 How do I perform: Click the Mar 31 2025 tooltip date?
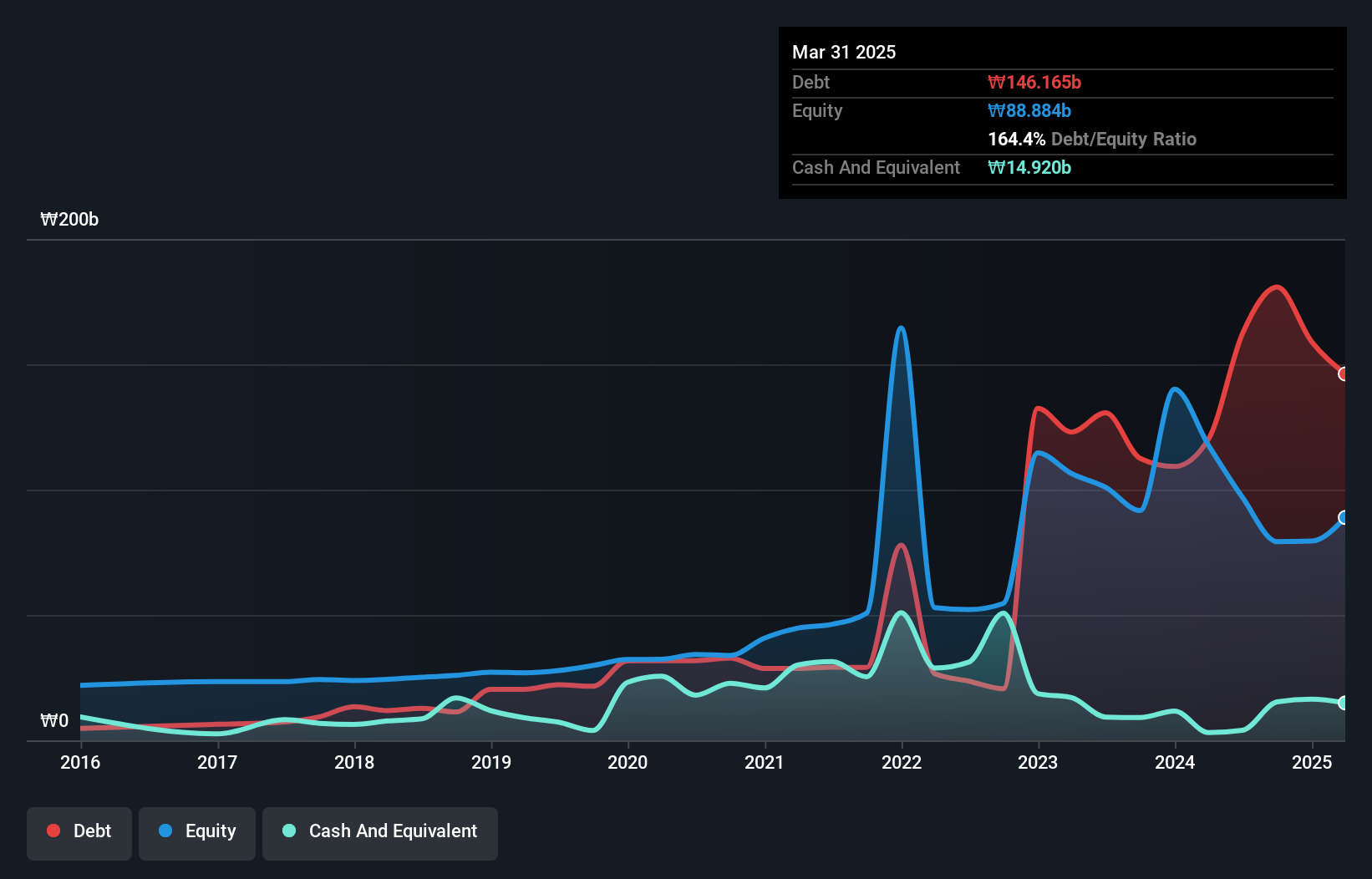[x=844, y=52]
